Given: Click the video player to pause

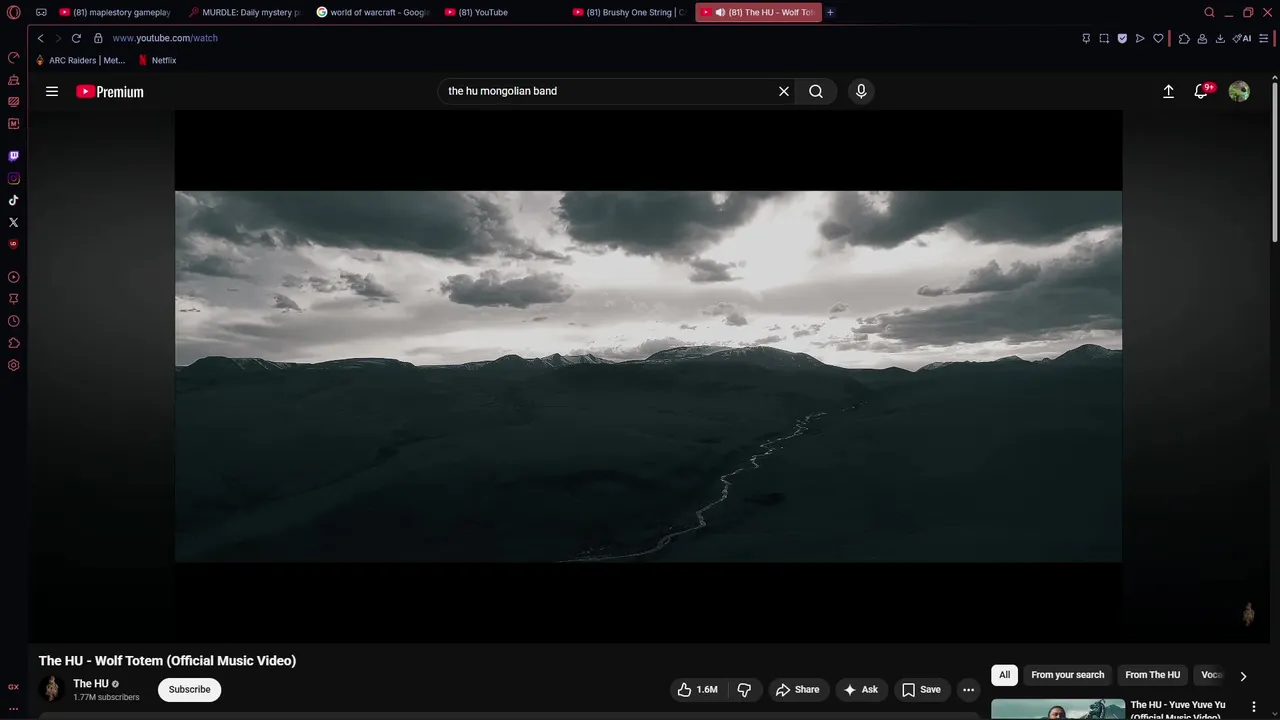Looking at the screenshot, I should click(648, 376).
